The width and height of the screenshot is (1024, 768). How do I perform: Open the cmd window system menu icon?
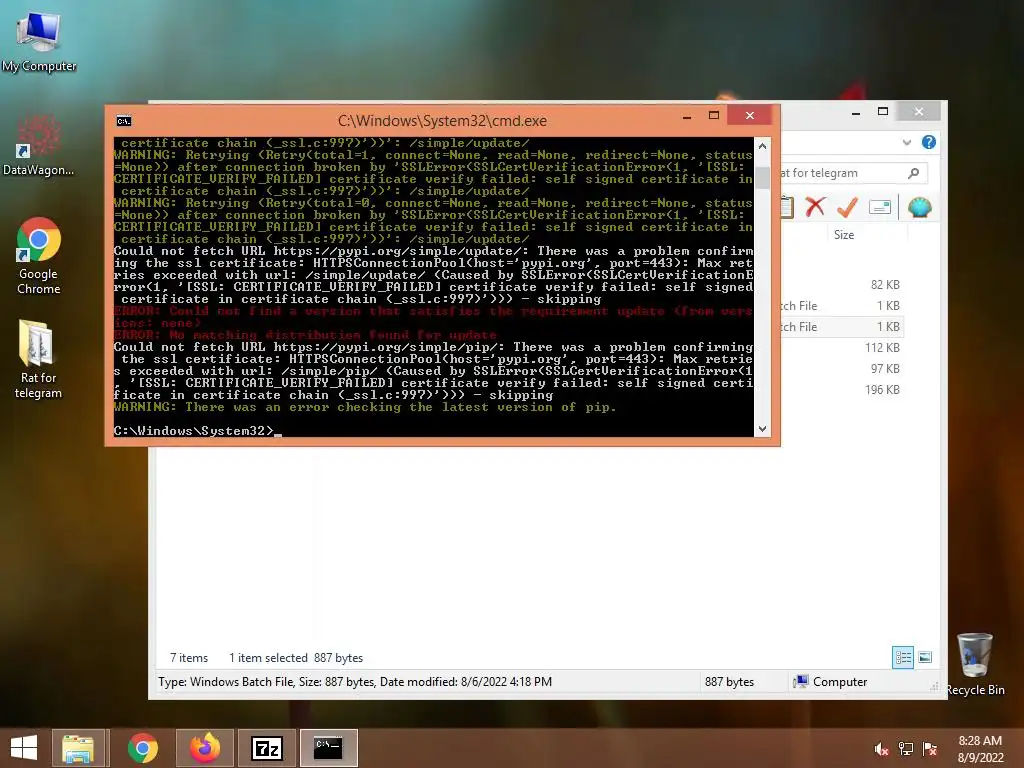pyautogui.click(x=123, y=121)
